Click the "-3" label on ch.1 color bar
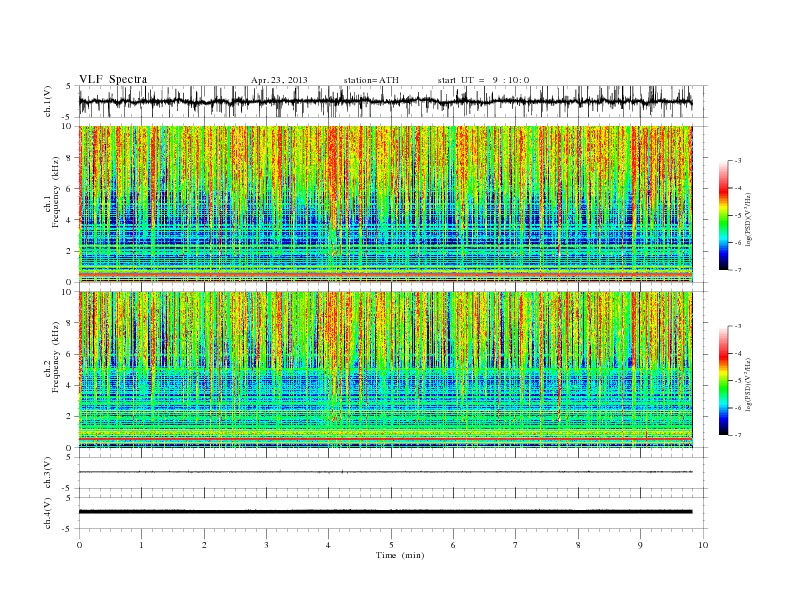 pos(737,161)
